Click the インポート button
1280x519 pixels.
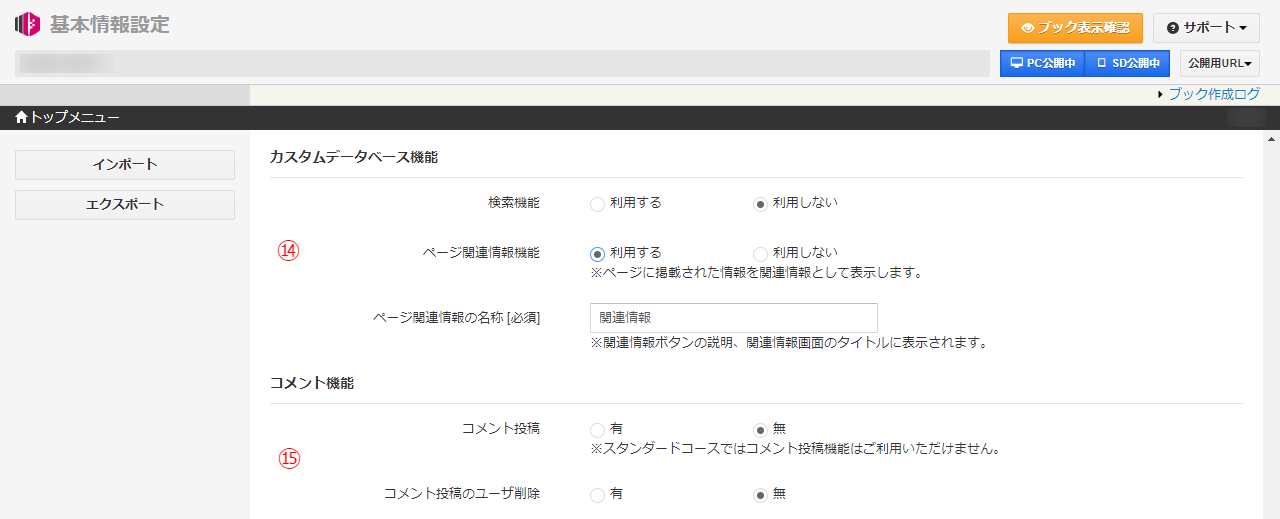pos(125,165)
